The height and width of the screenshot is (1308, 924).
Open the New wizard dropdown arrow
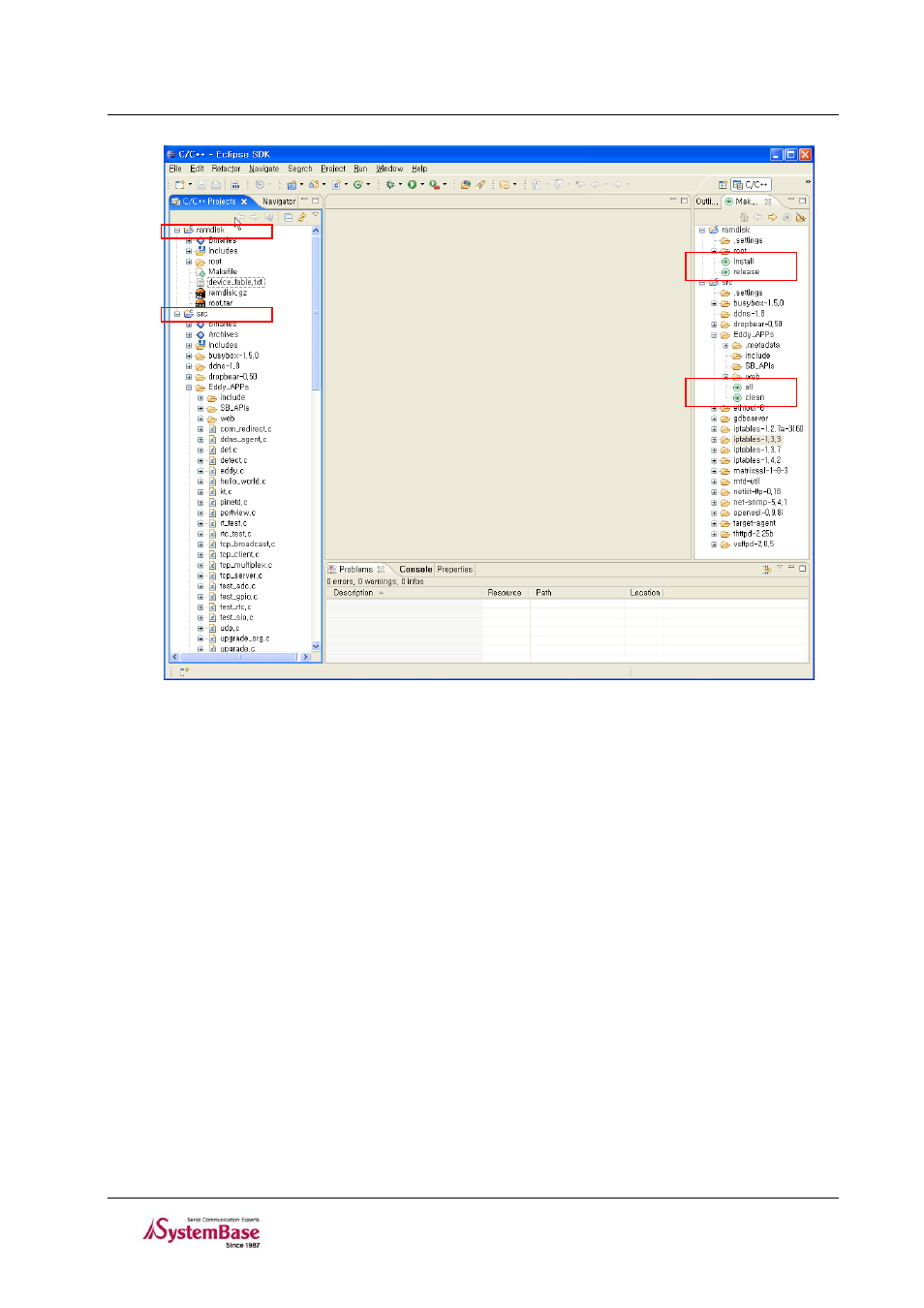(191, 184)
